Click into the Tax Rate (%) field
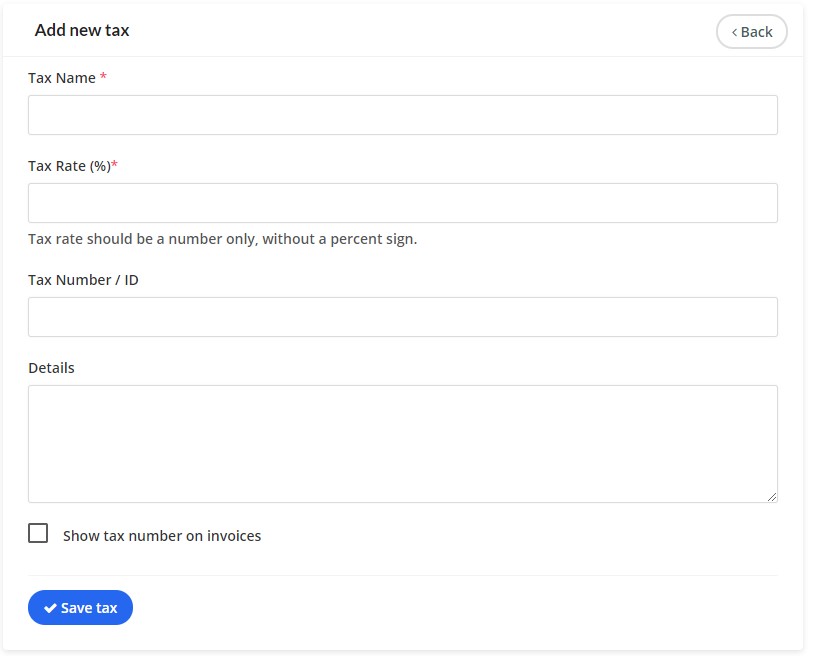 (402, 203)
